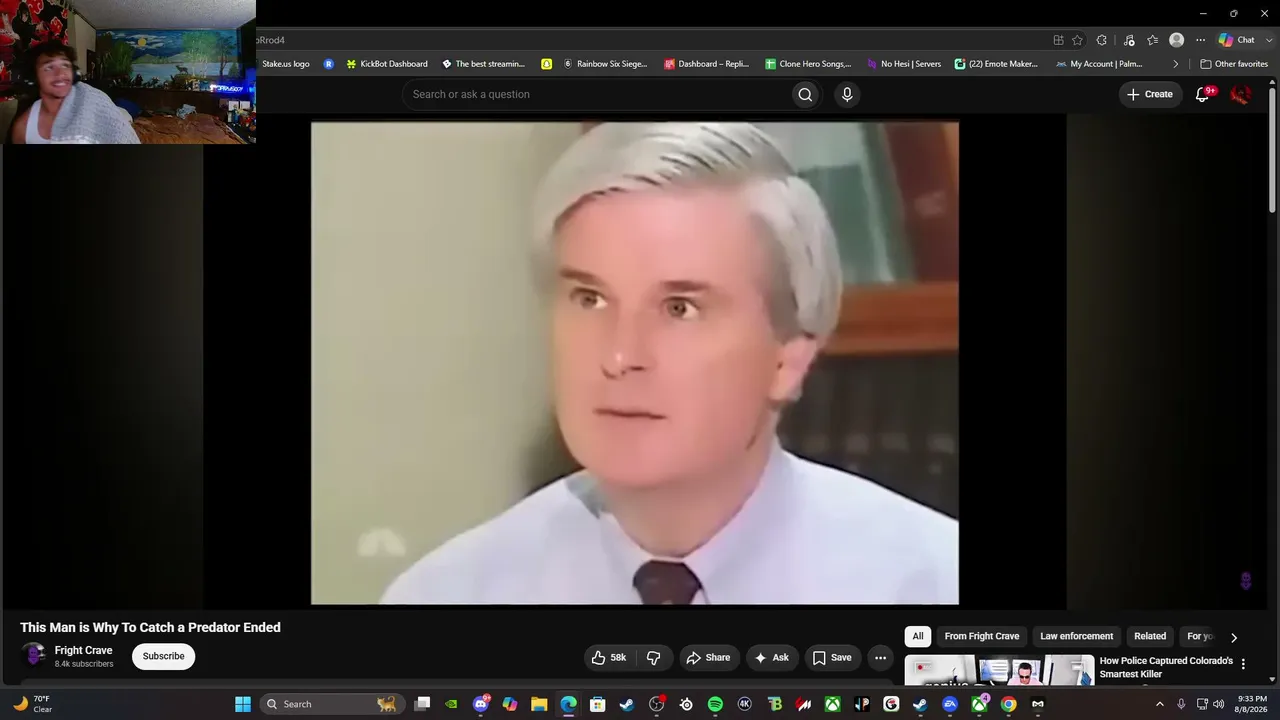Viewport: 1280px width, 720px height.
Task: Open the My Account | Palm bookmark
Action: coord(1099,64)
